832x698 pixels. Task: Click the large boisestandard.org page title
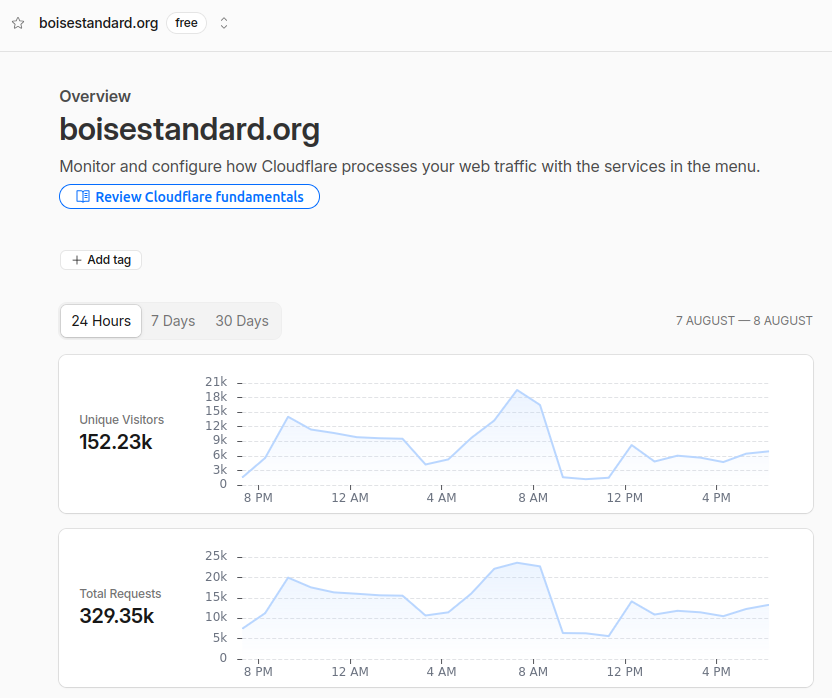pyautogui.click(x=189, y=130)
